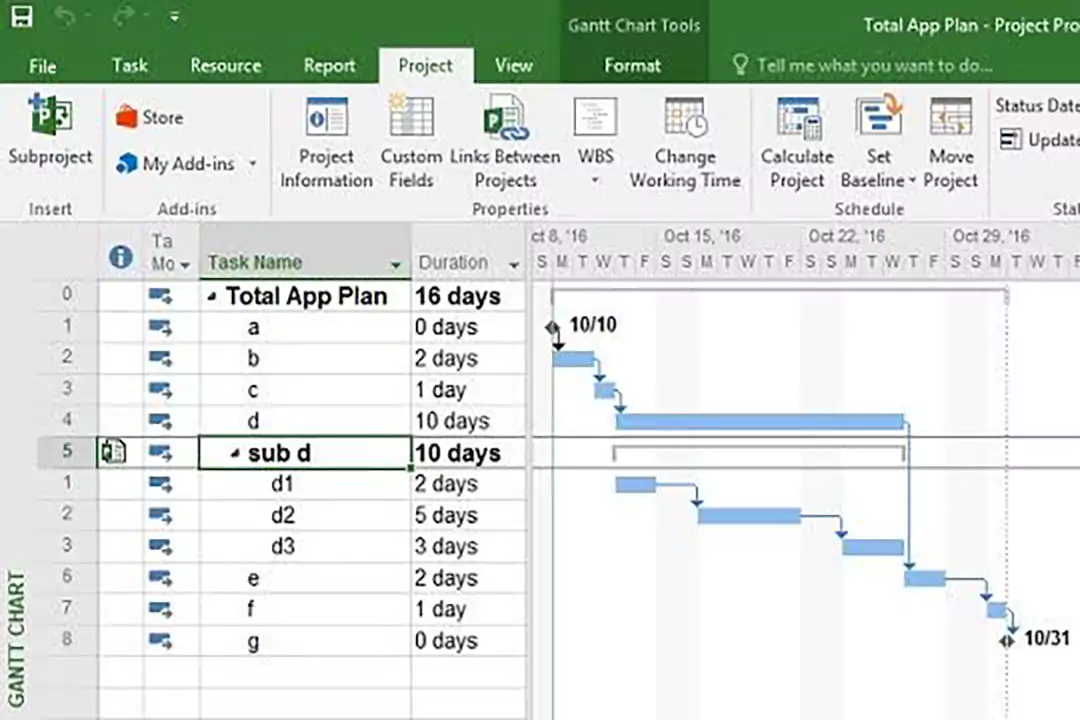Click the '3 days' duration cell of d3

[x=468, y=546]
